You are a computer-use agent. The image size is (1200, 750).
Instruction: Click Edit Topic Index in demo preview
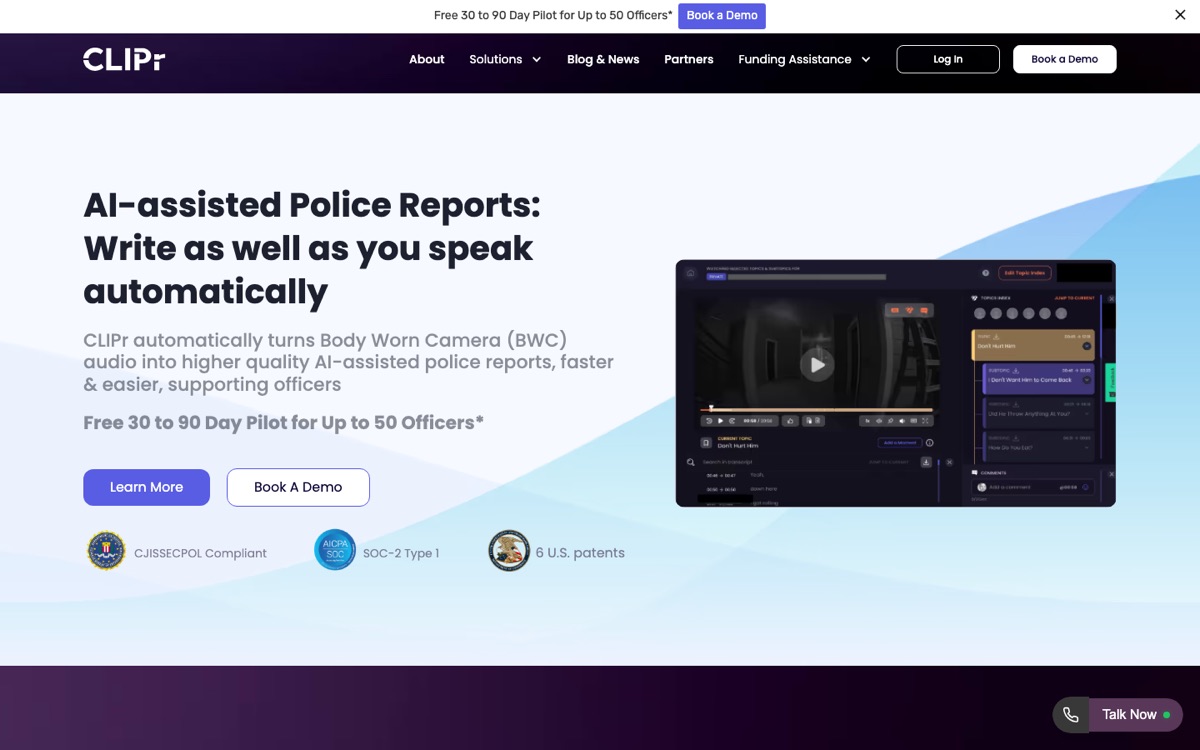click(1025, 273)
